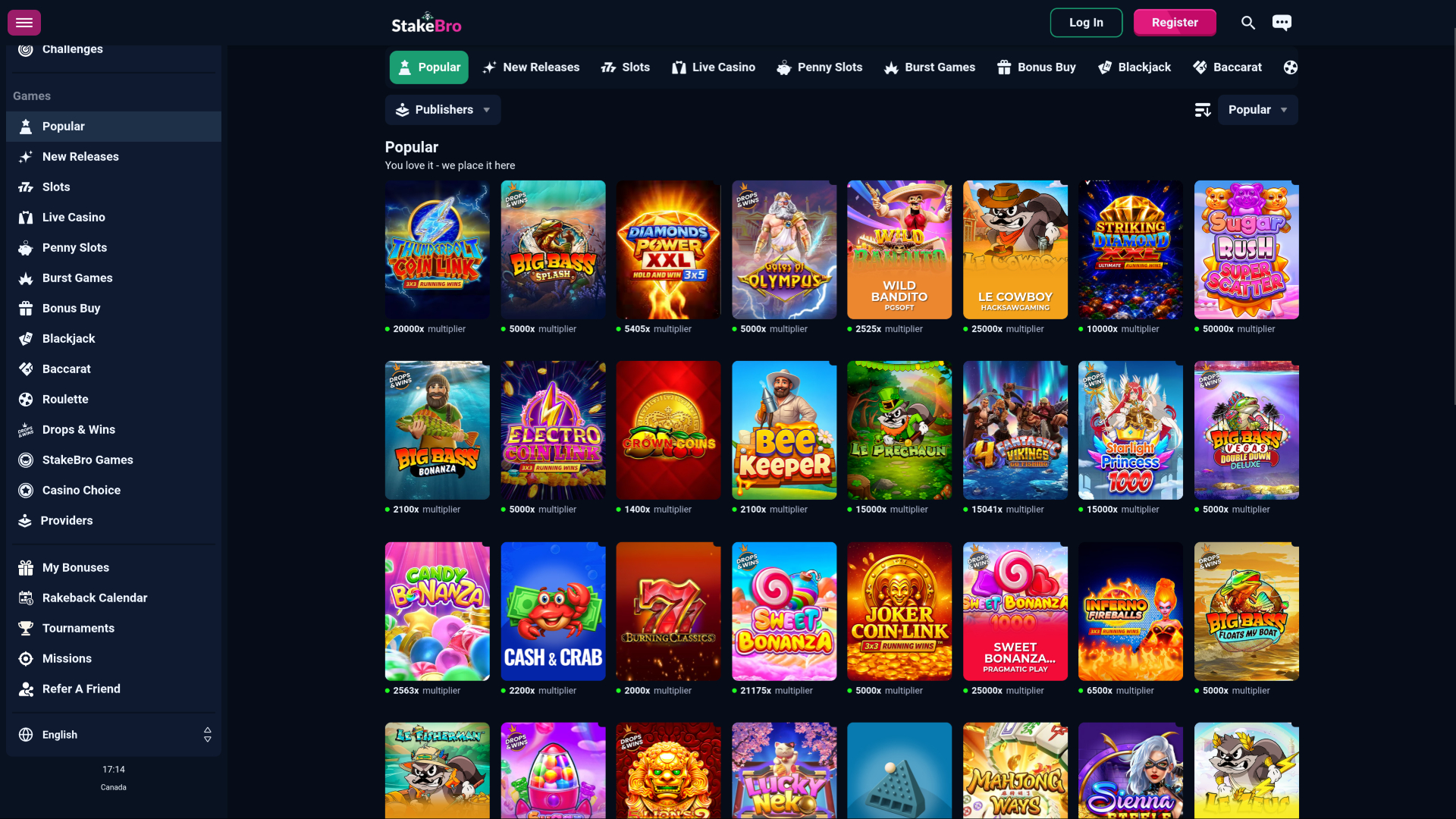Open the Candy Bonanza game thumbnail
Image resolution: width=1456 pixels, height=819 pixels.
tap(438, 611)
